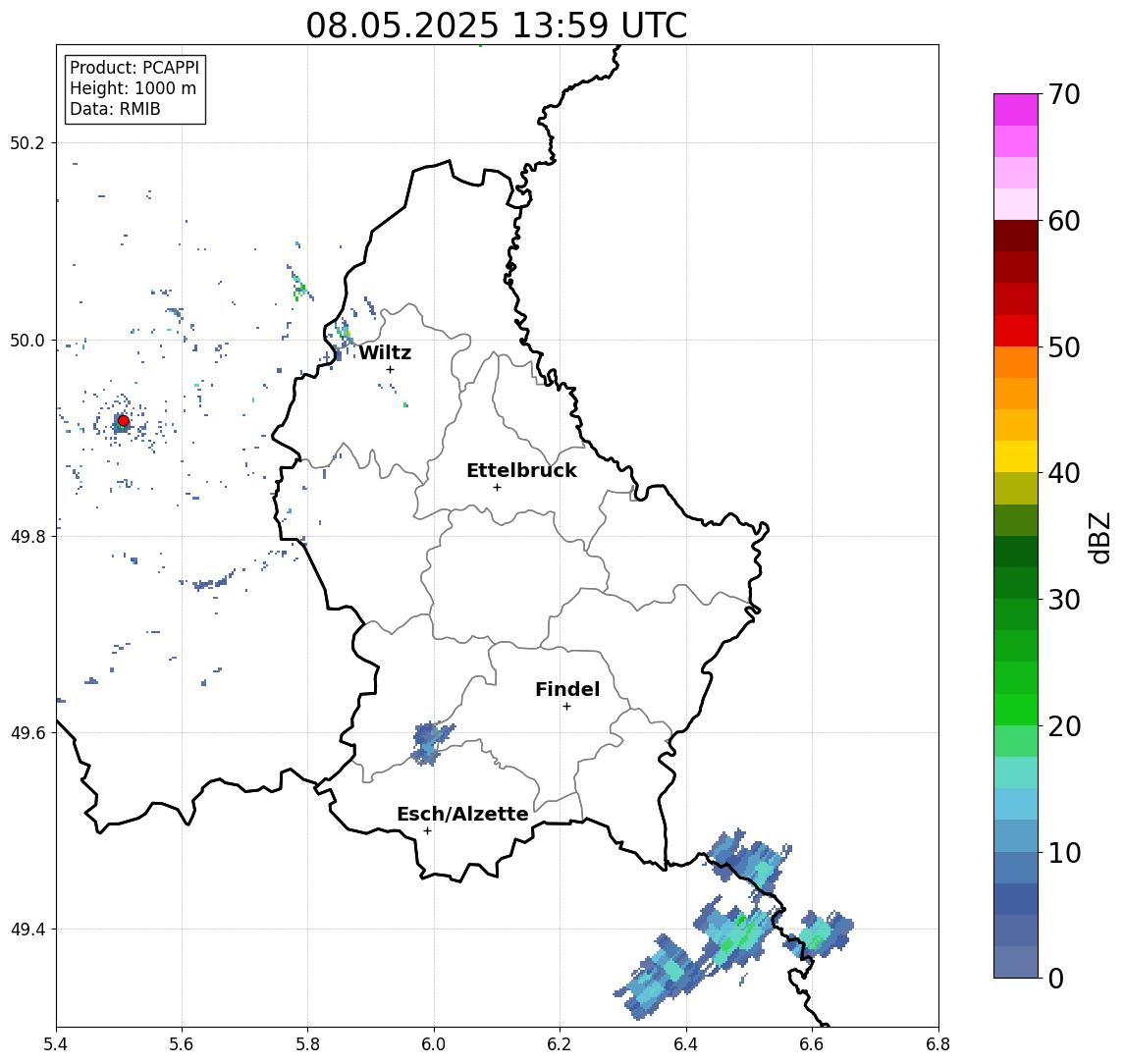
Task: Click the 50 tick on the colorbar
Action: pos(1063,347)
